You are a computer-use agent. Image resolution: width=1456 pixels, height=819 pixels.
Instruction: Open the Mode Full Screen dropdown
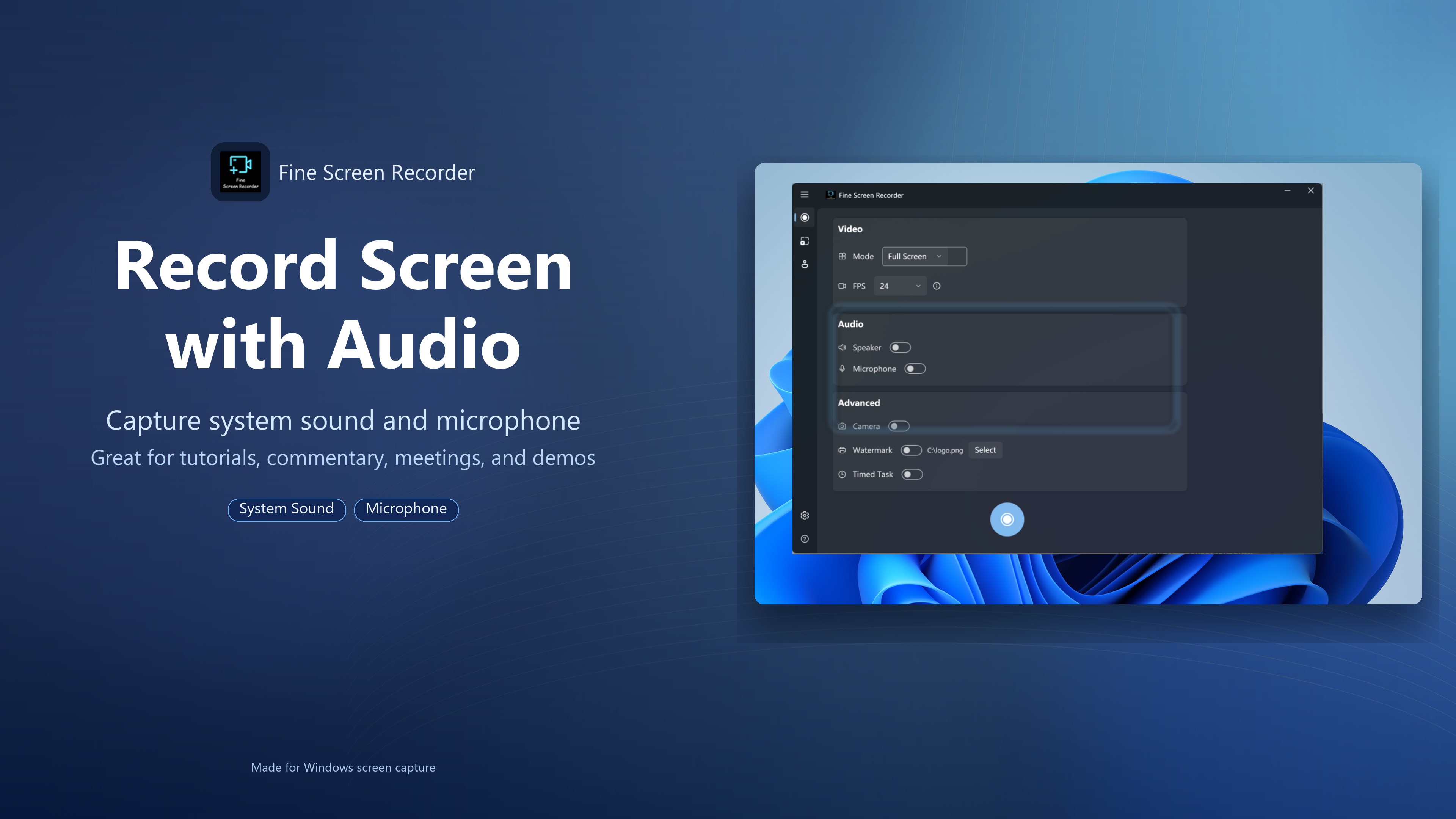pyautogui.click(x=924, y=256)
